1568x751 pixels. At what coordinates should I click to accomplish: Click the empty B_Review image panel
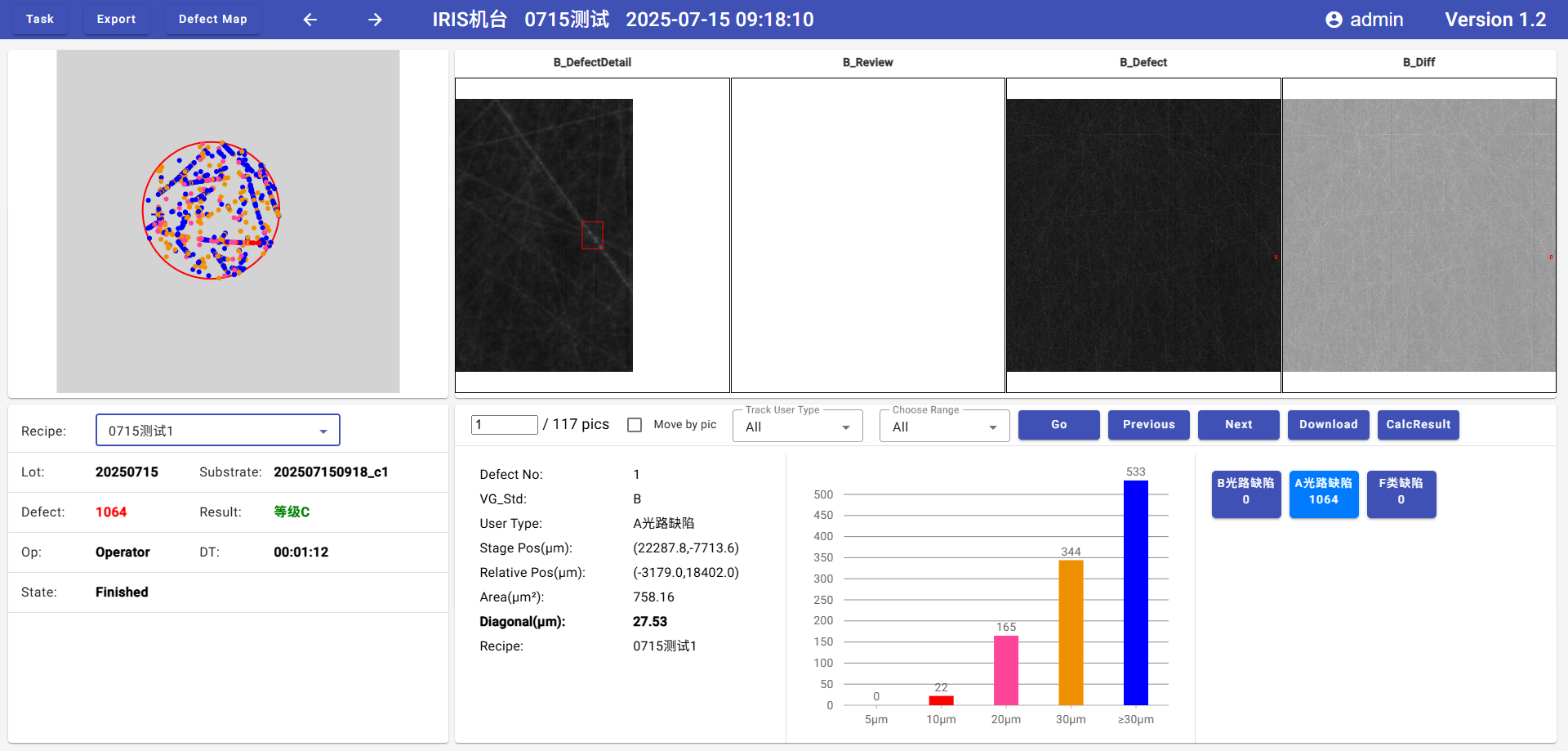[x=868, y=235]
